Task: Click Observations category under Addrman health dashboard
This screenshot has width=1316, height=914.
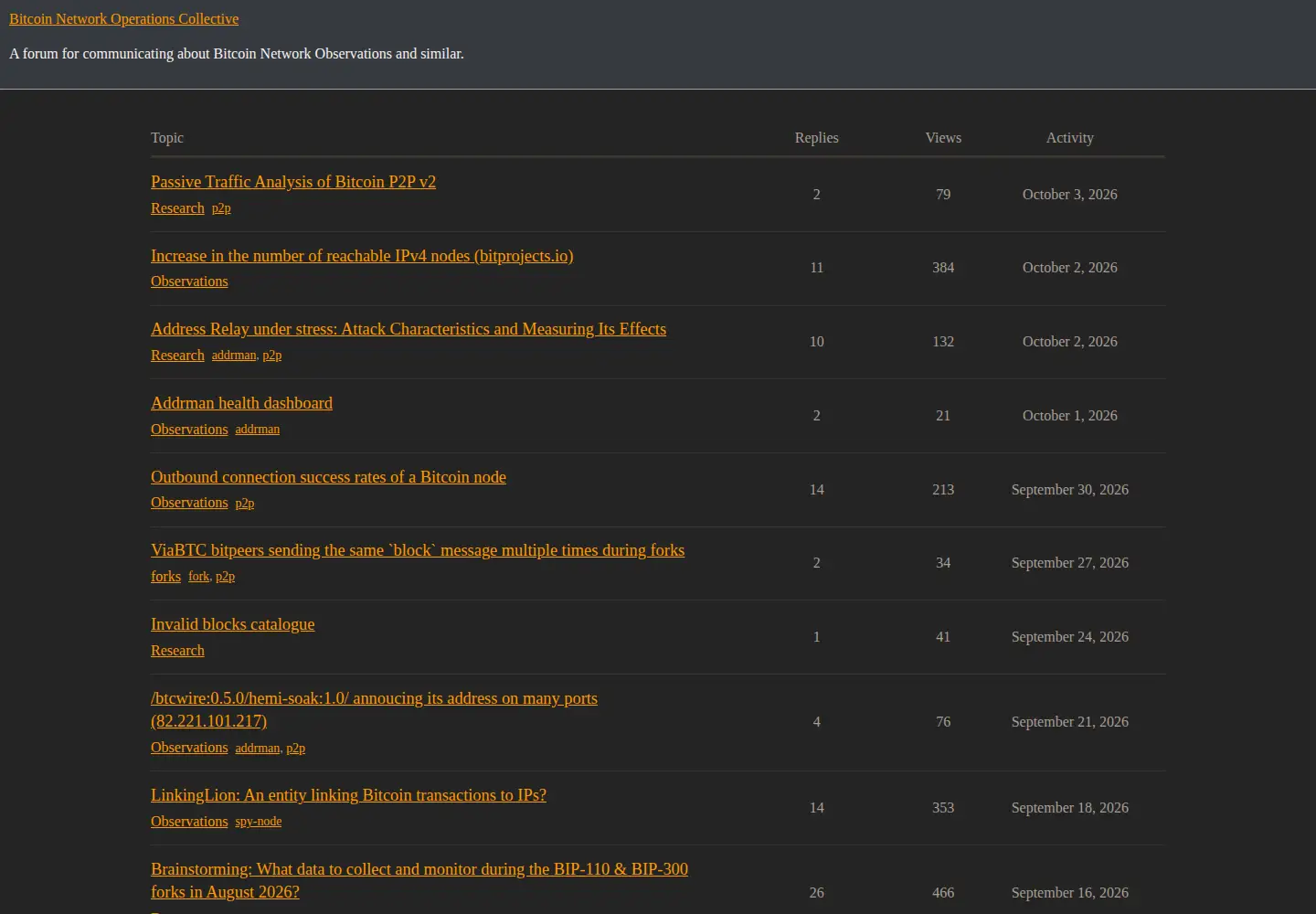Action: tap(189, 429)
